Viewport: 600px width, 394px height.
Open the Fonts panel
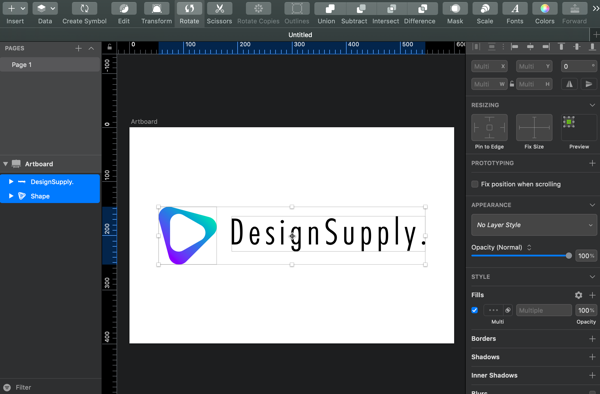pyautogui.click(x=515, y=8)
